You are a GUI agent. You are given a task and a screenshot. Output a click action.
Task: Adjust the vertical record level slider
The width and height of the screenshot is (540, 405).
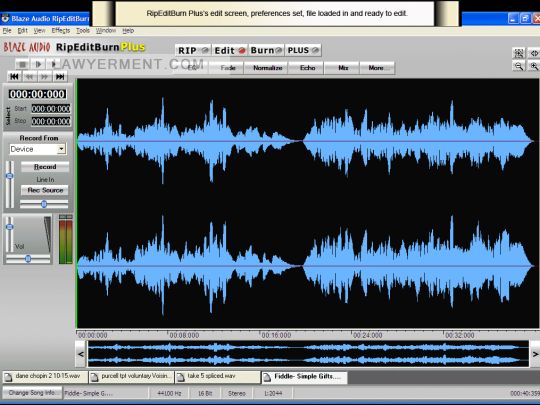coord(10,176)
